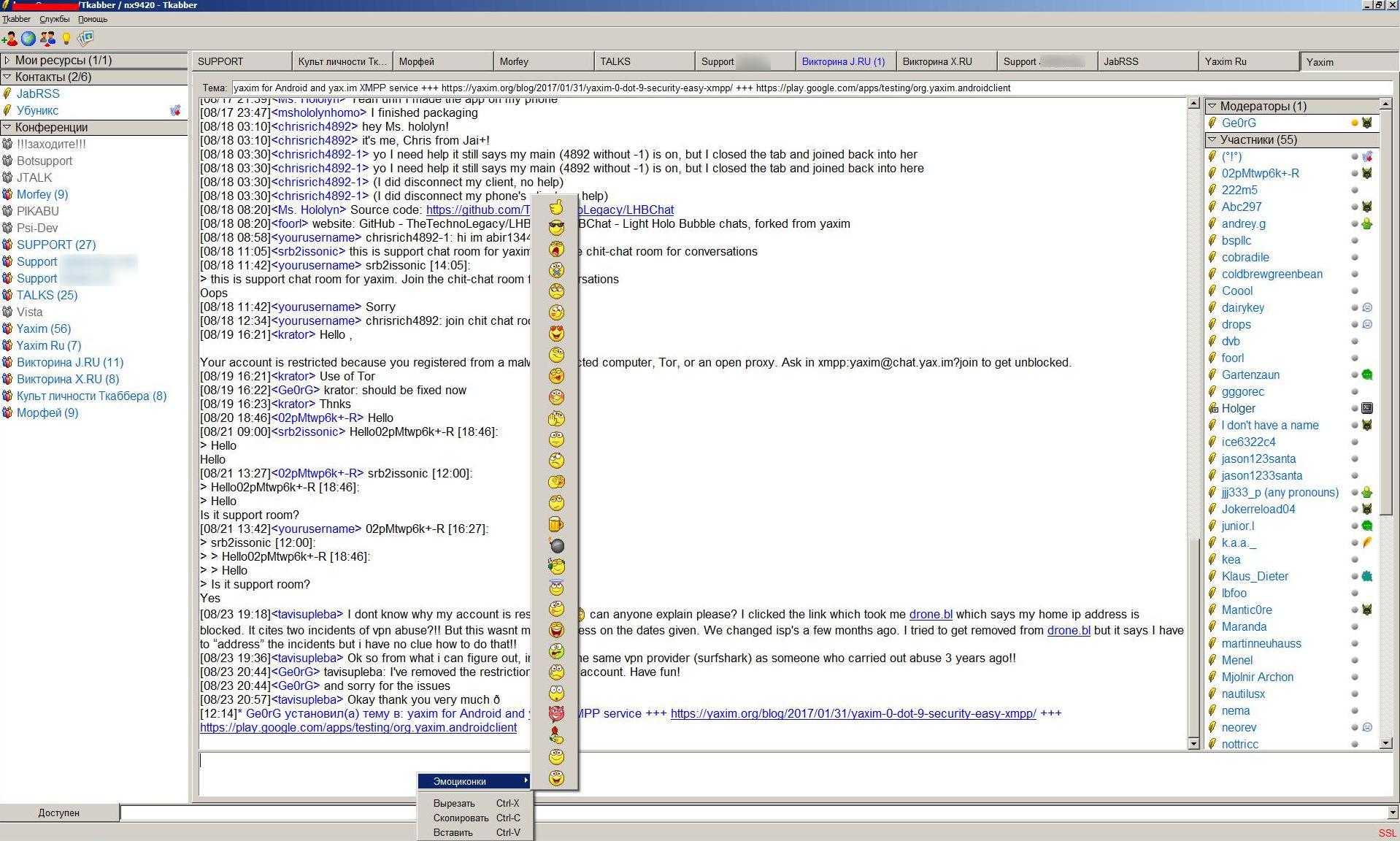Switch to the JabRSS tab

[x=1147, y=61]
